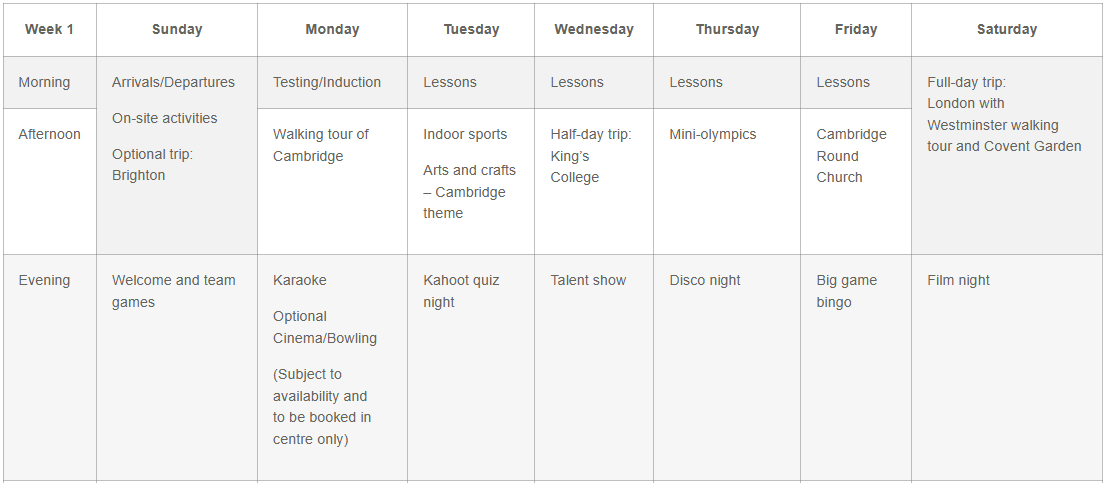The image size is (1105, 483).
Task: Click the Week 1 header cell
Action: click(49, 30)
